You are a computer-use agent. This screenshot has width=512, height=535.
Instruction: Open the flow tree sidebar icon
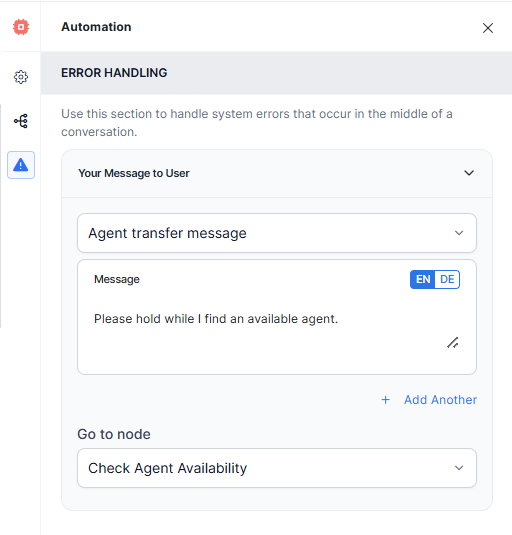tap(21, 121)
